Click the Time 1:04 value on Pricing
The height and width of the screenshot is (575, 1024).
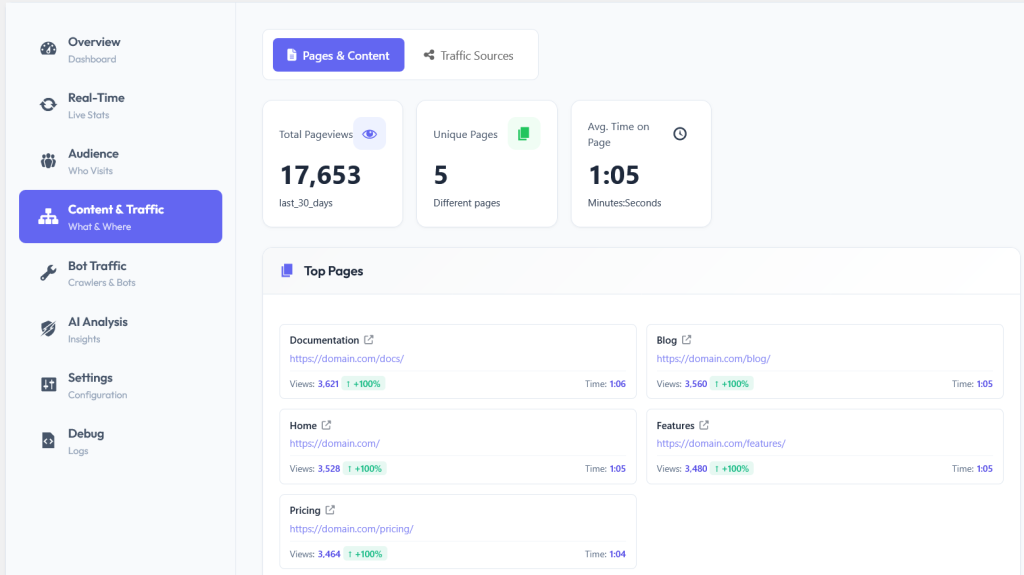(x=618, y=555)
